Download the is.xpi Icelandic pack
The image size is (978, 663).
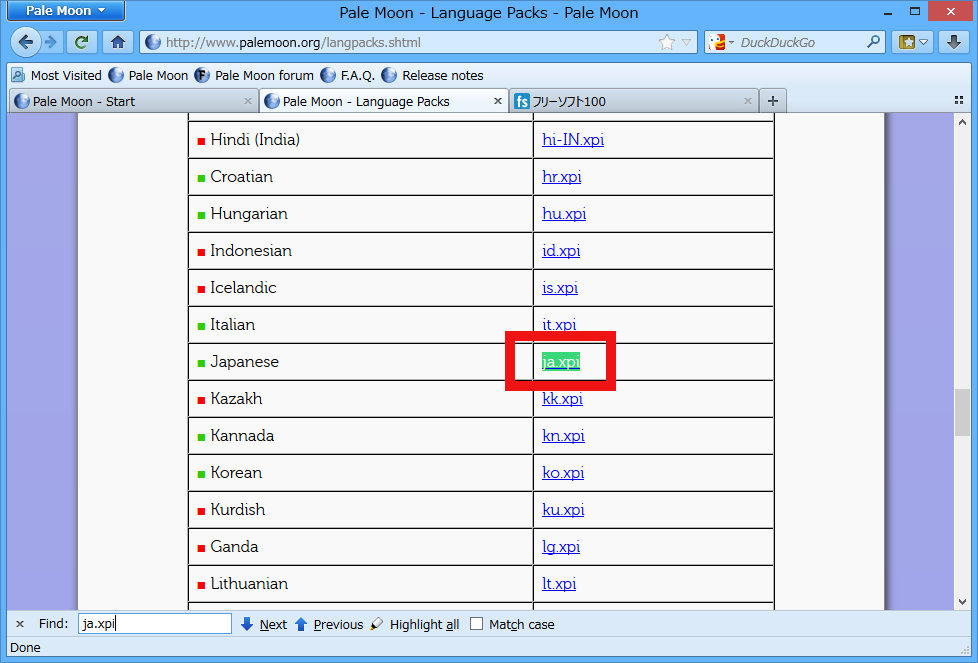point(559,288)
